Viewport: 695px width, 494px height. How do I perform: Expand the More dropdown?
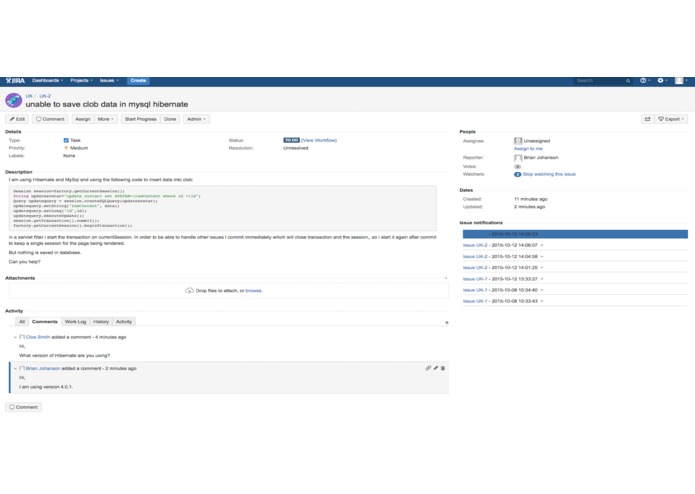[105, 119]
